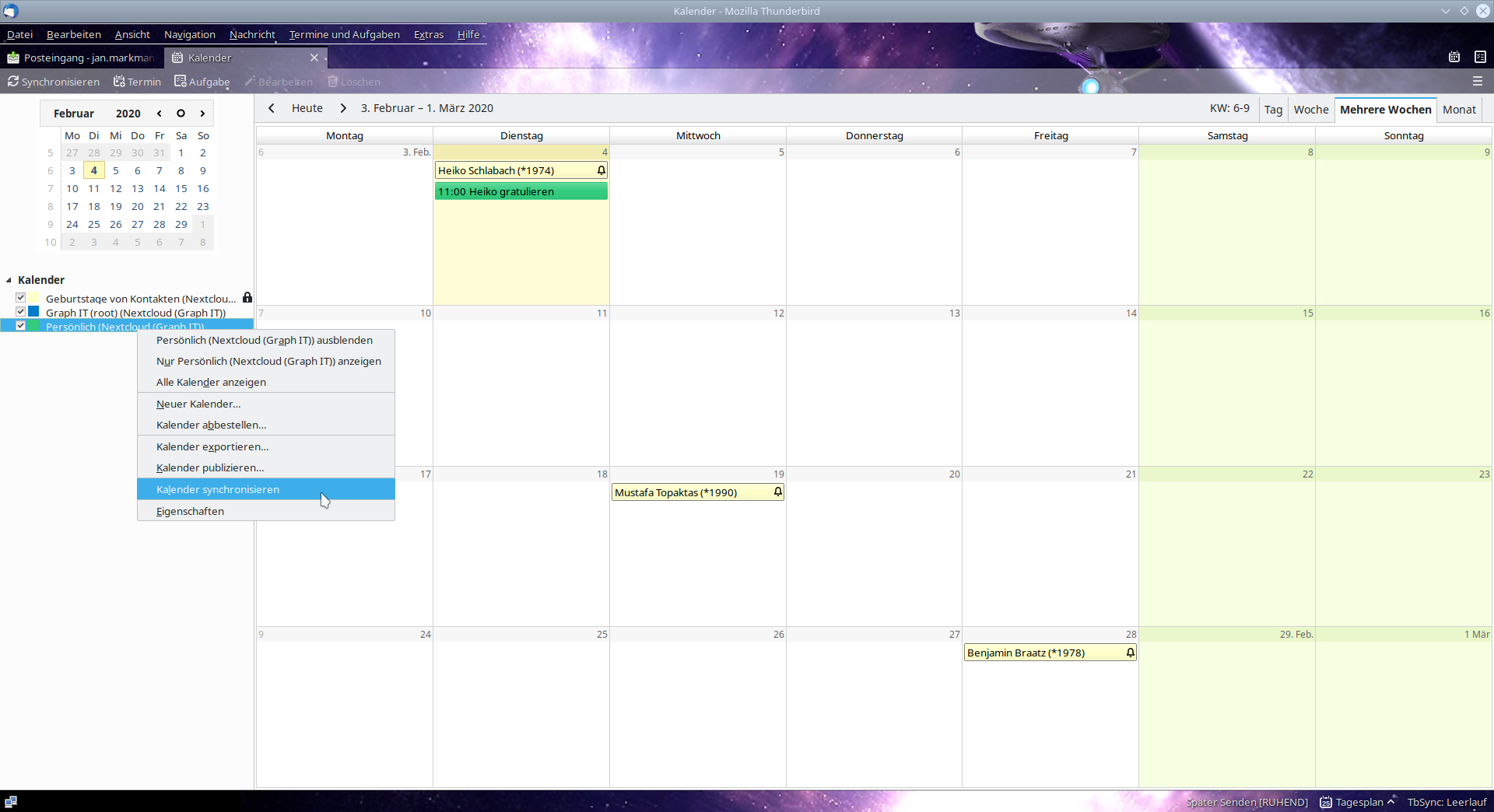Click the blue Graph IT calendar color swatch
Image resolution: width=1494 pixels, height=812 pixels.
[x=33, y=312]
